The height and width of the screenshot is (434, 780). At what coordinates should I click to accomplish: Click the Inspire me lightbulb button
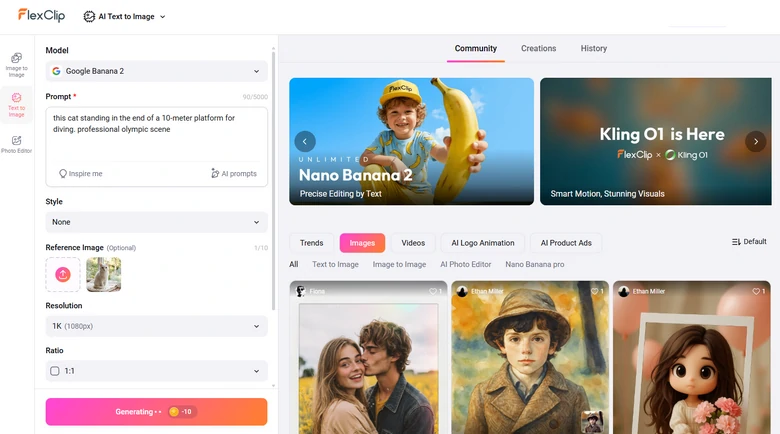(80, 173)
